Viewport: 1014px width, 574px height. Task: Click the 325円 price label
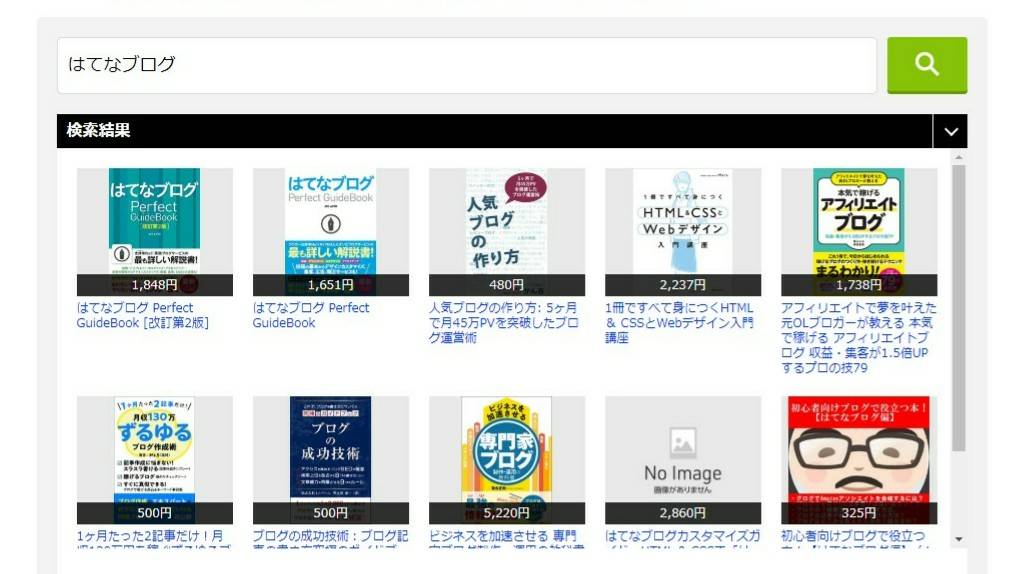click(859, 513)
